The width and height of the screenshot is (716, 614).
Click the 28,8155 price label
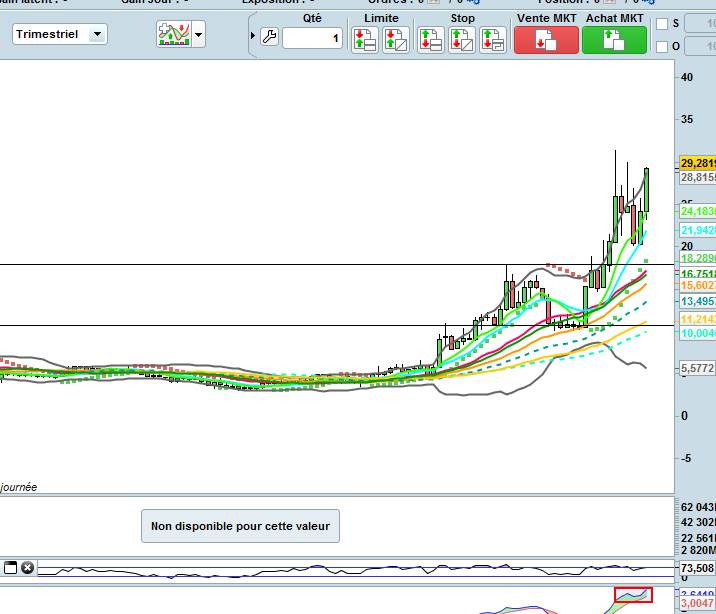click(698, 177)
